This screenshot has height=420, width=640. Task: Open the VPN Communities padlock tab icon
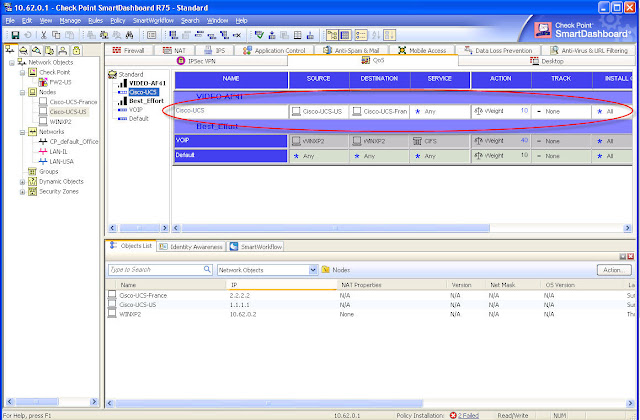click(76, 50)
